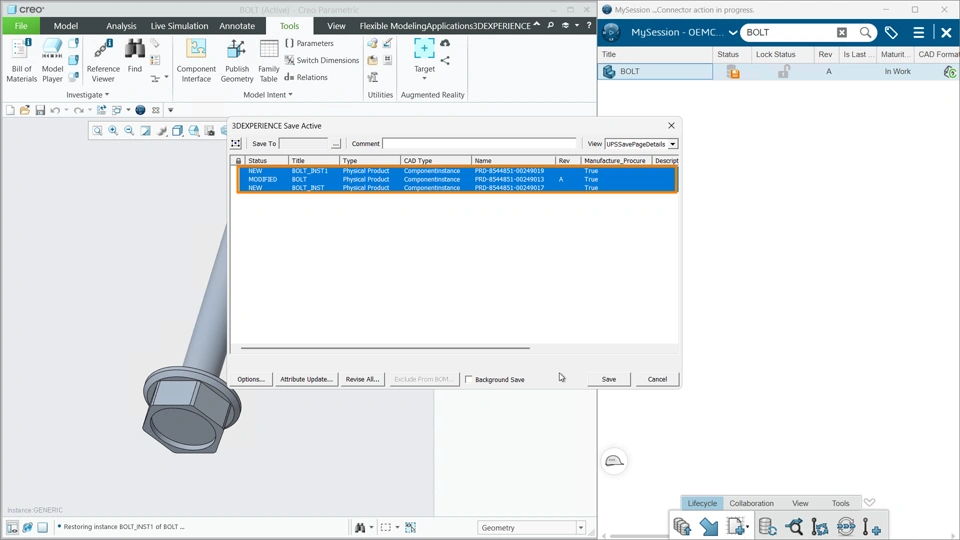The height and width of the screenshot is (540, 960).
Task: Switch to the Annotate tab
Action: (237, 26)
